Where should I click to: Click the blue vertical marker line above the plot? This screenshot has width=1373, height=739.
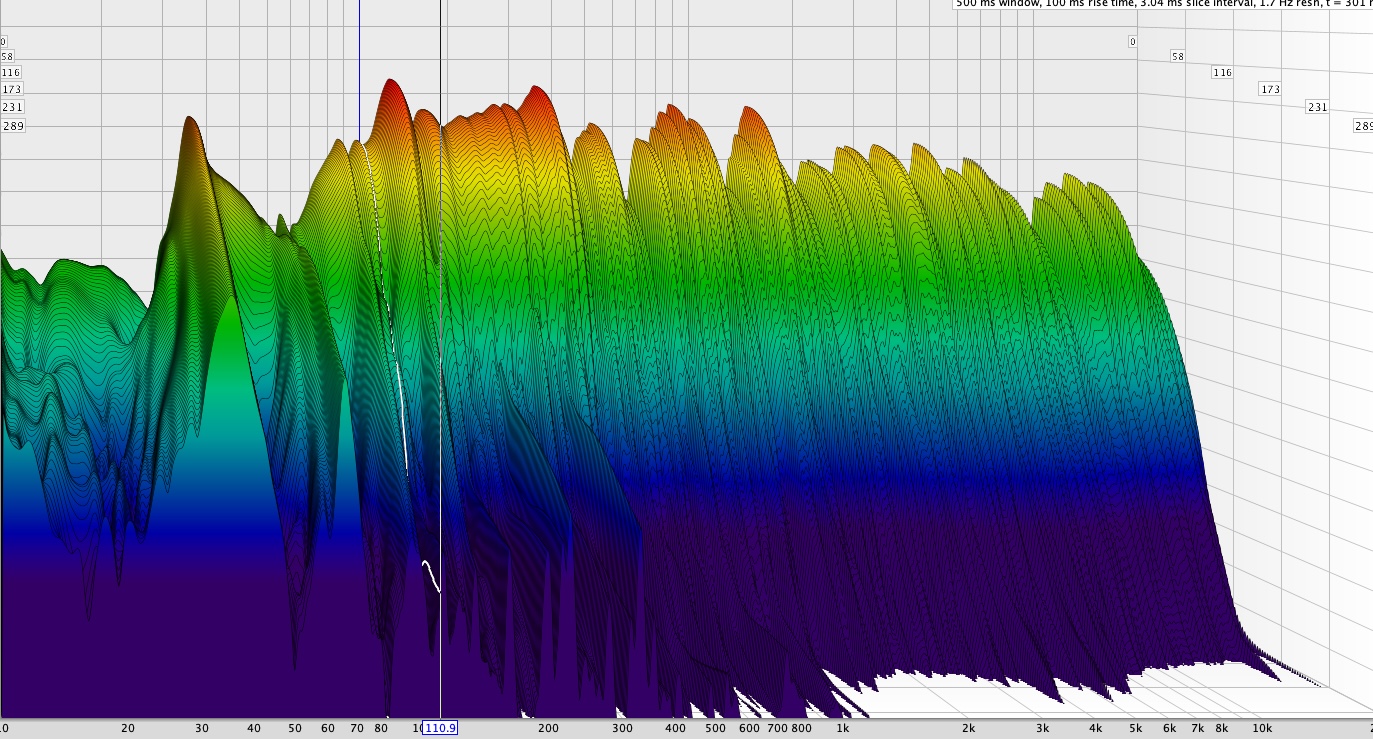click(x=359, y=60)
